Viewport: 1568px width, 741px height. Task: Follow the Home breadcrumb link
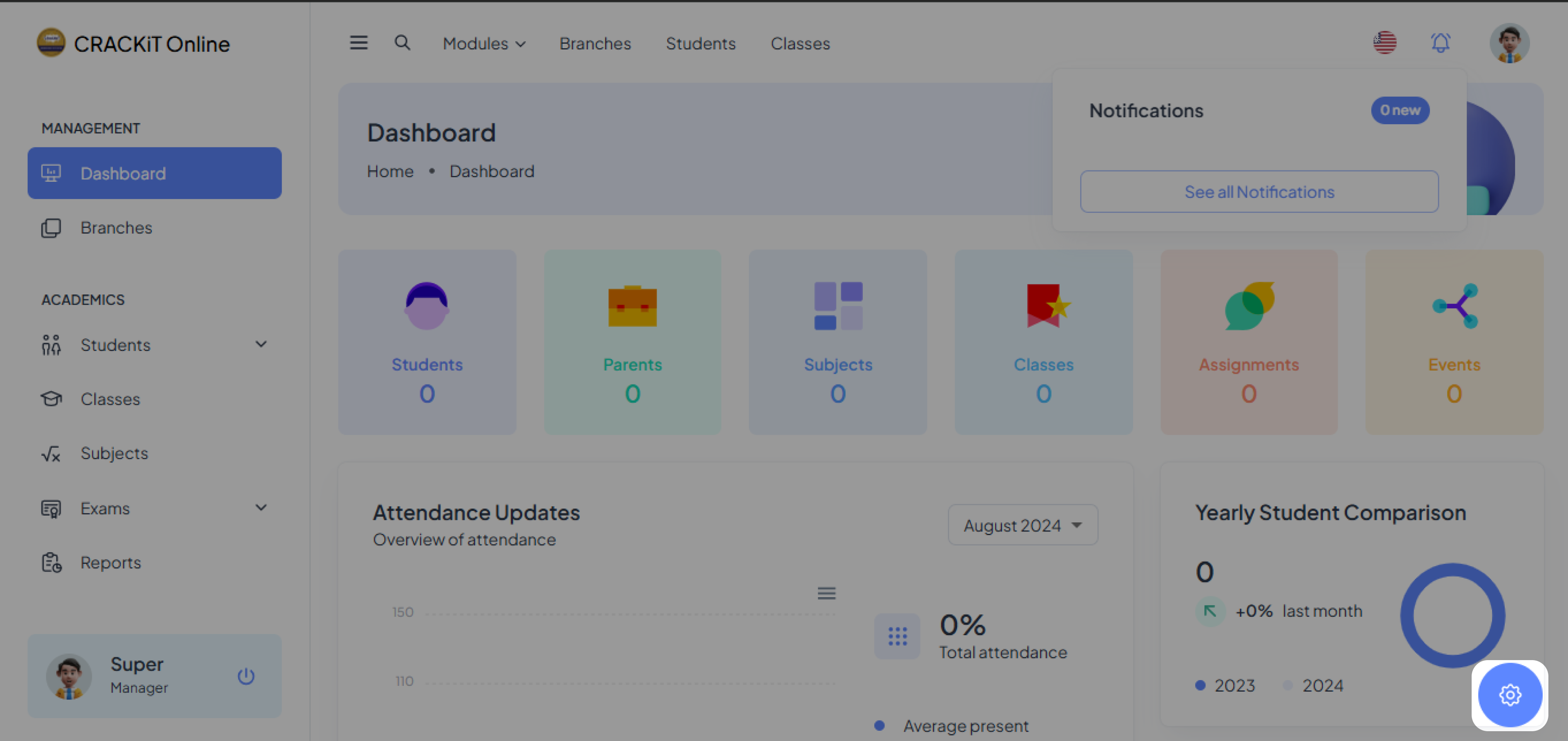point(390,172)
